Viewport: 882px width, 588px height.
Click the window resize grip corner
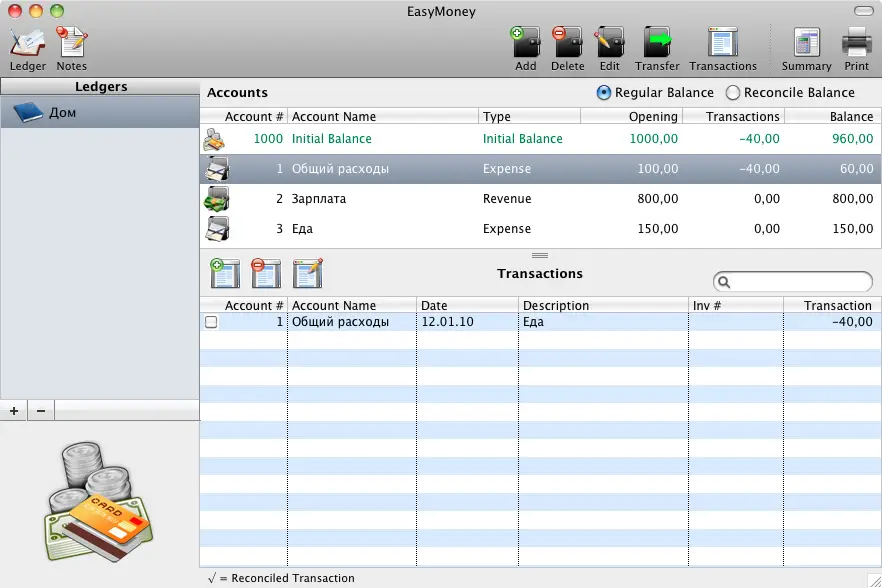pos(875,581)
